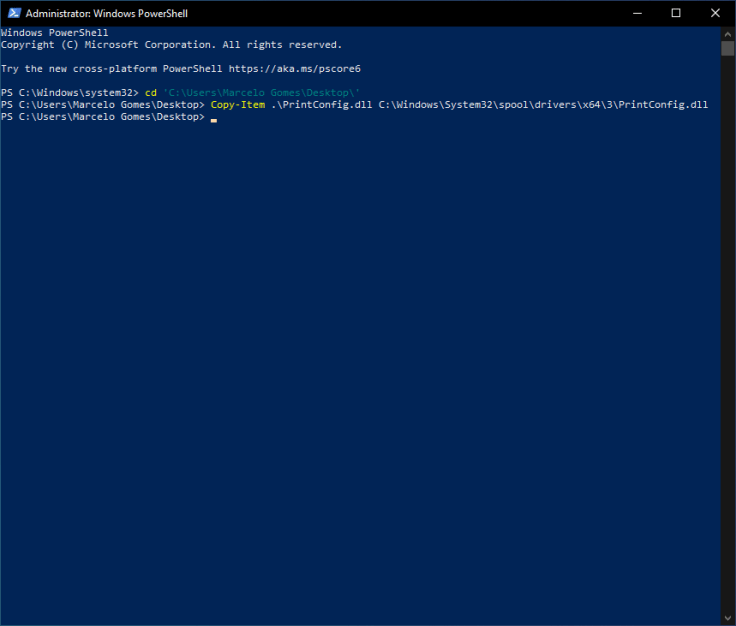Open the PowerShell title bar icon menu
Image resolution: width=736 pixels, height=626 pixels.
tap(12, 13)
